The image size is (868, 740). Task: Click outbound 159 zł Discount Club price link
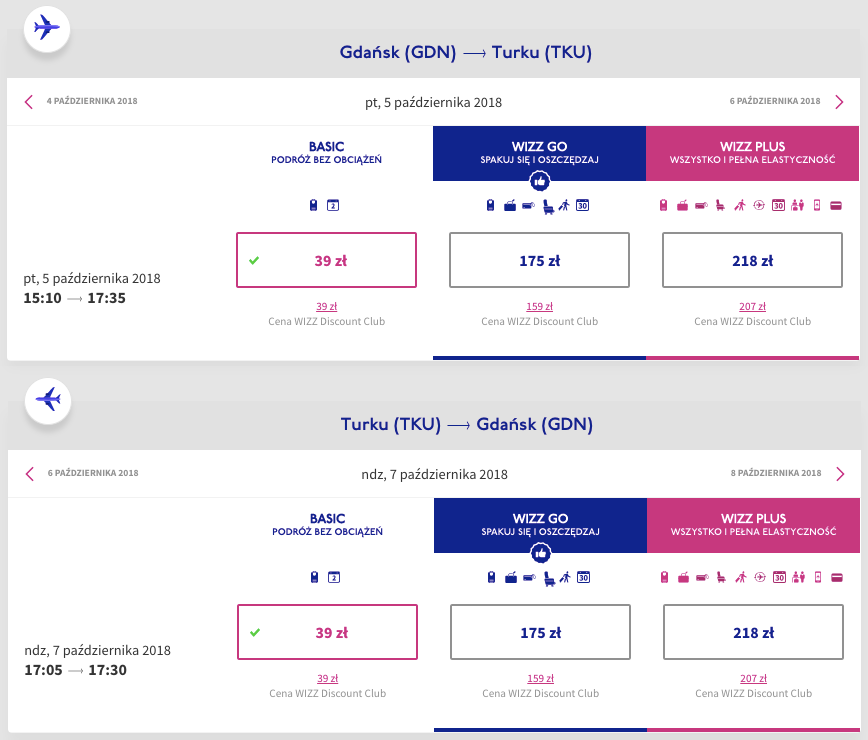540,307
